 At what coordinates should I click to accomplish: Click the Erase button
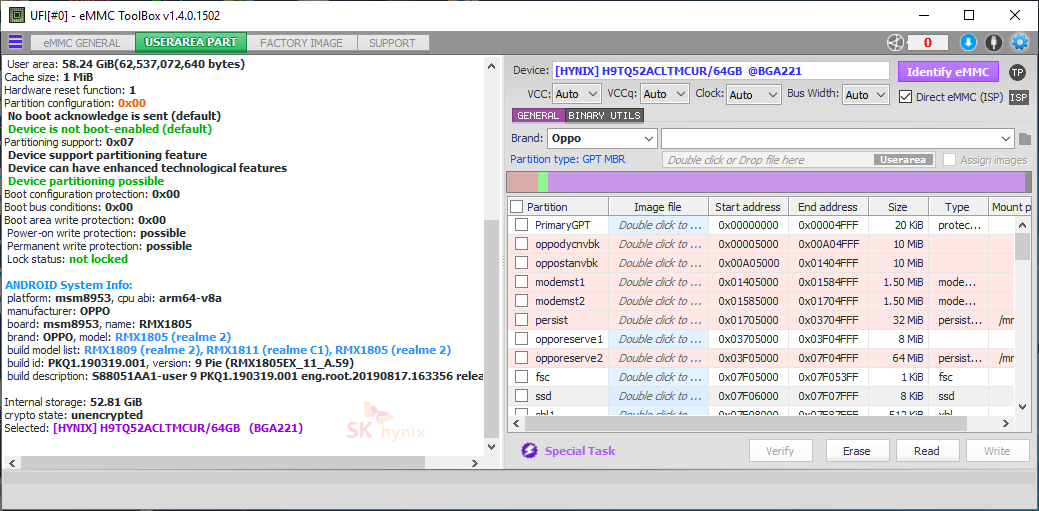(x=856, y=451)
